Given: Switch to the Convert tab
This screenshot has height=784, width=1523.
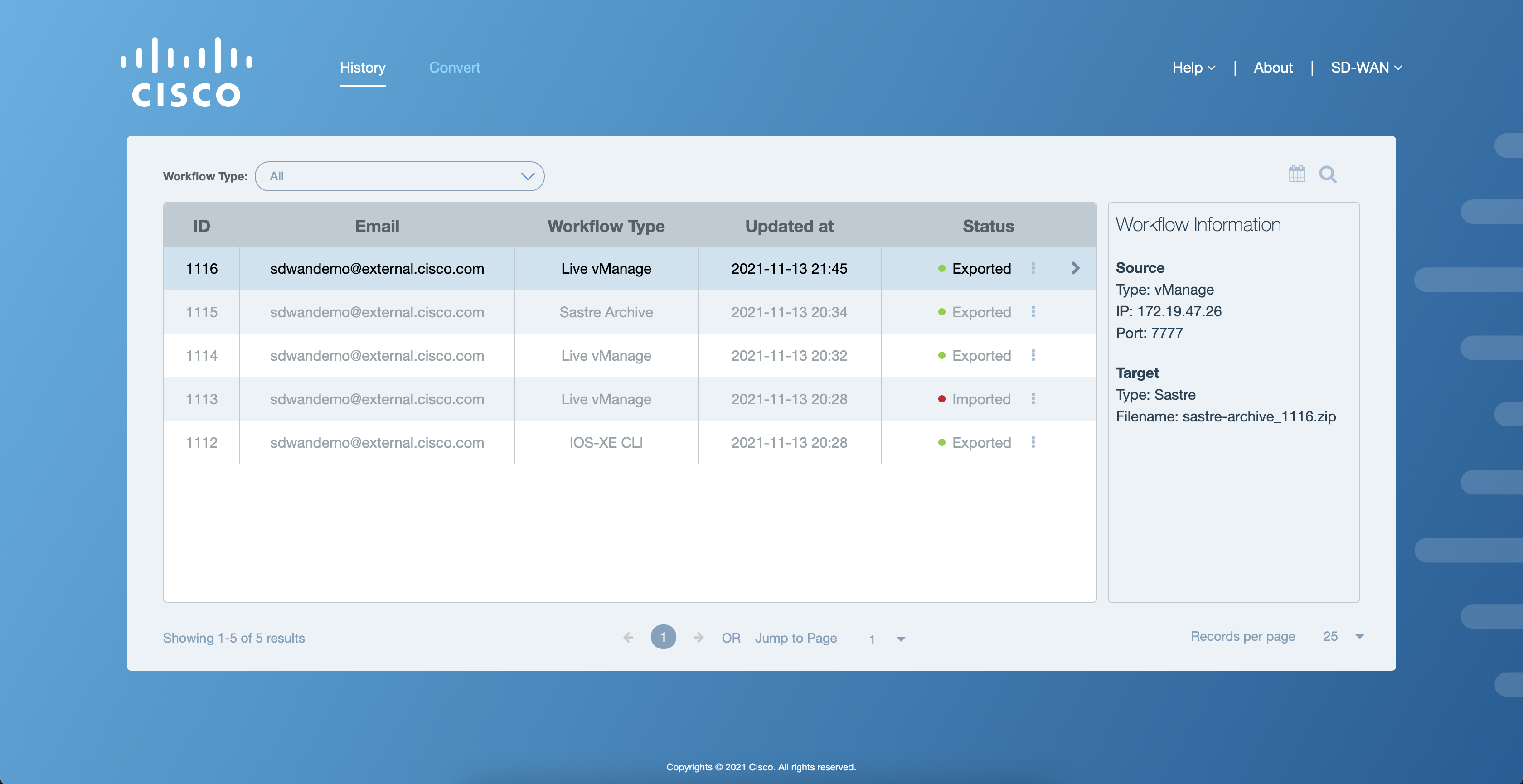Looking at the screenshot, I should [454, 67].
